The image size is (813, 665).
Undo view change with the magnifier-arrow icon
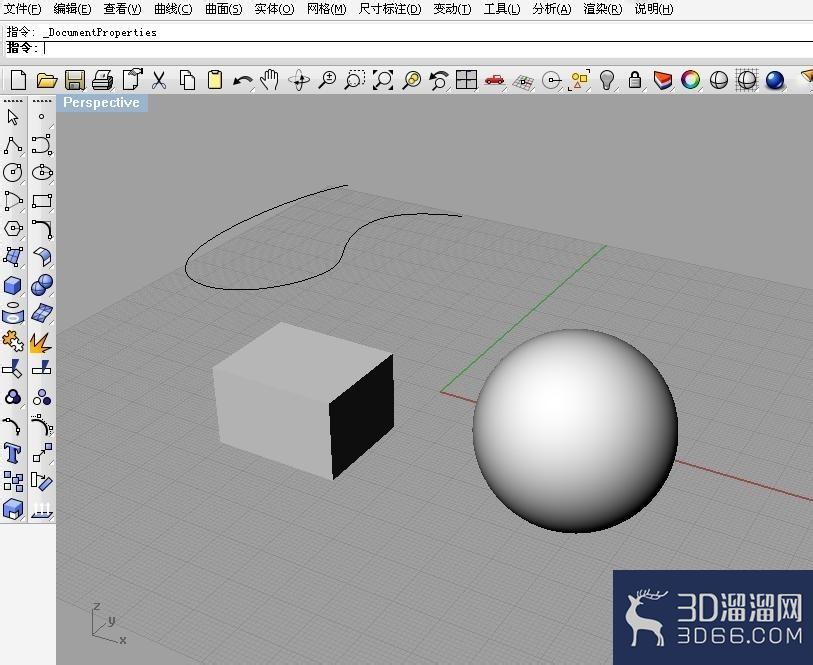pyautogui.click(x=439, y=80)
